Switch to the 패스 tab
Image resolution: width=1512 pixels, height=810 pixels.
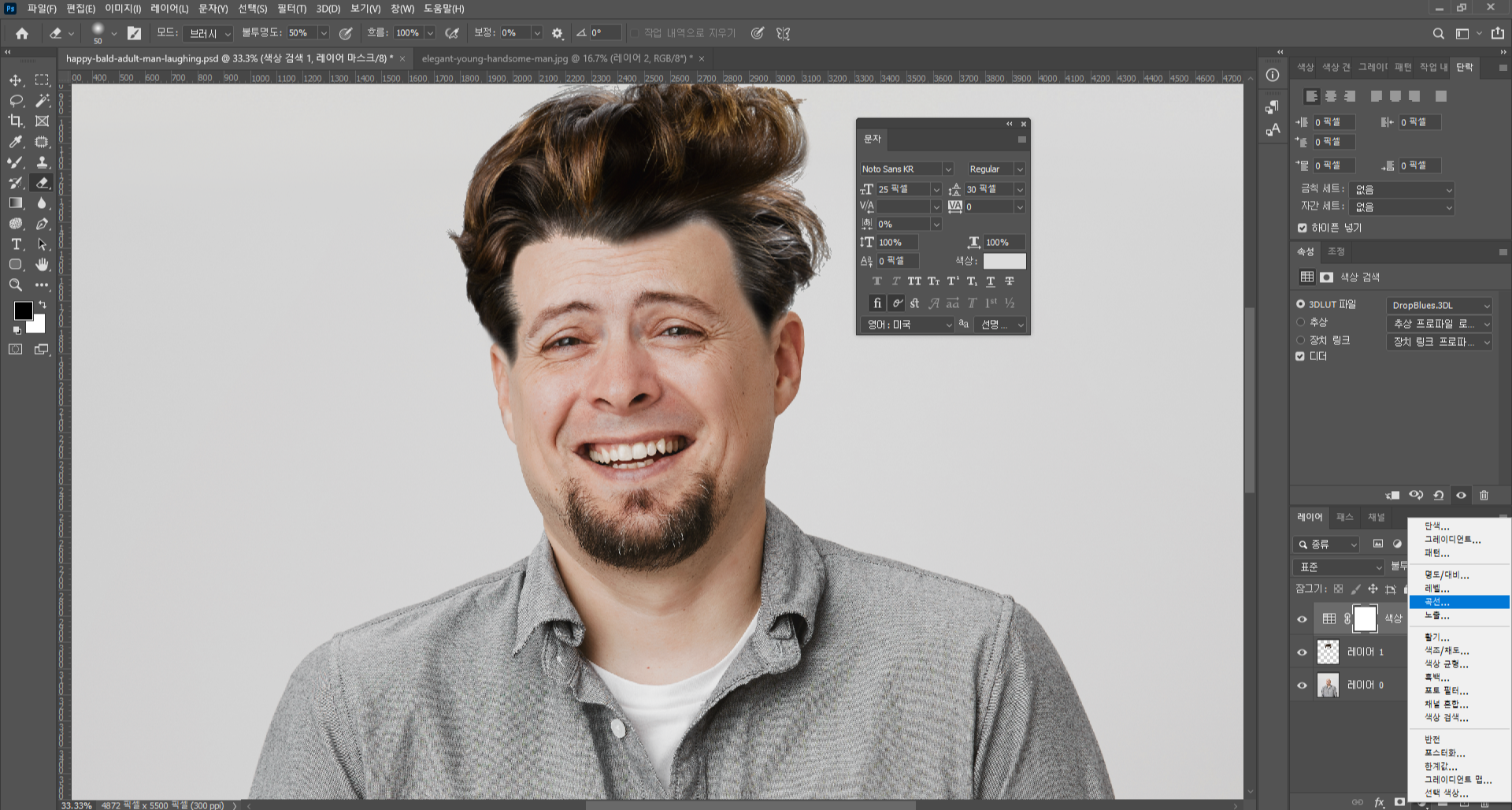coord(1344,517)
